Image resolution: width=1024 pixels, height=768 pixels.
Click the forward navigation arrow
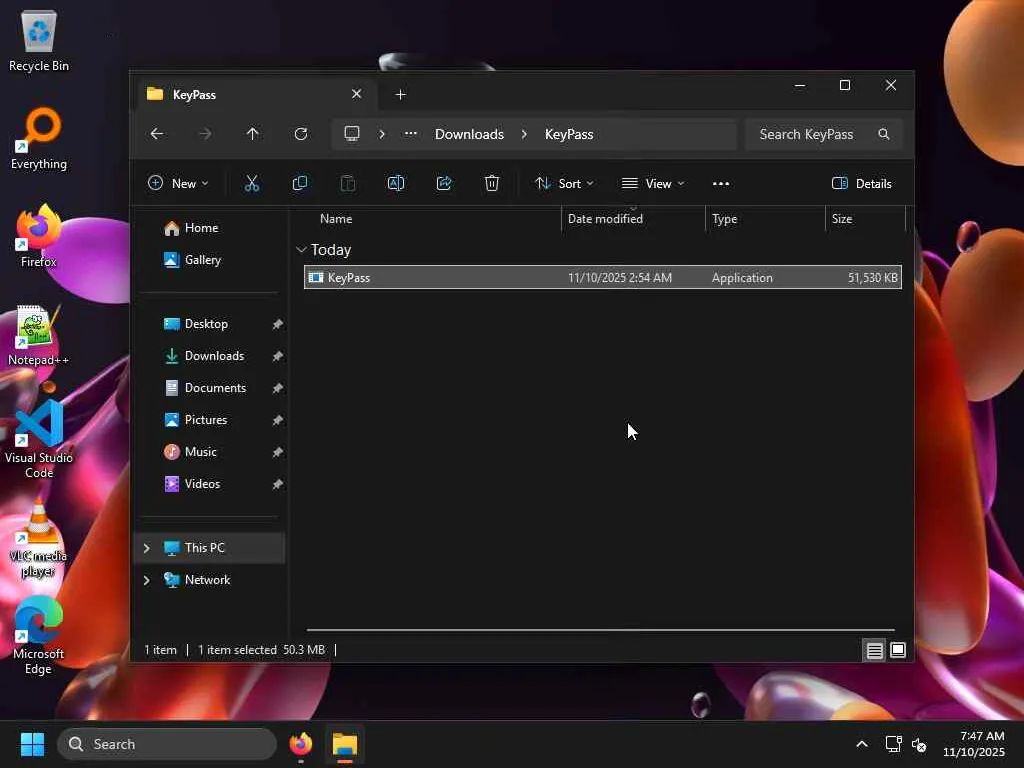[x=205, y=134]
